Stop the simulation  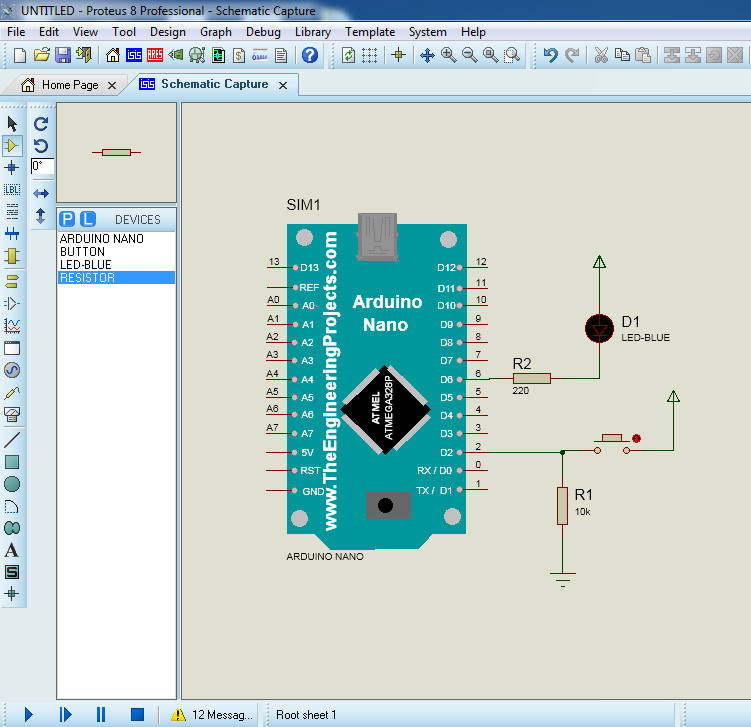(137, 714)
